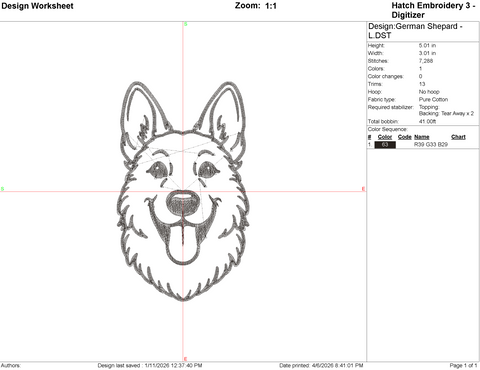Click the Design:German Shepard - L.DST name
480x370 pixels.
click(415, 31)
